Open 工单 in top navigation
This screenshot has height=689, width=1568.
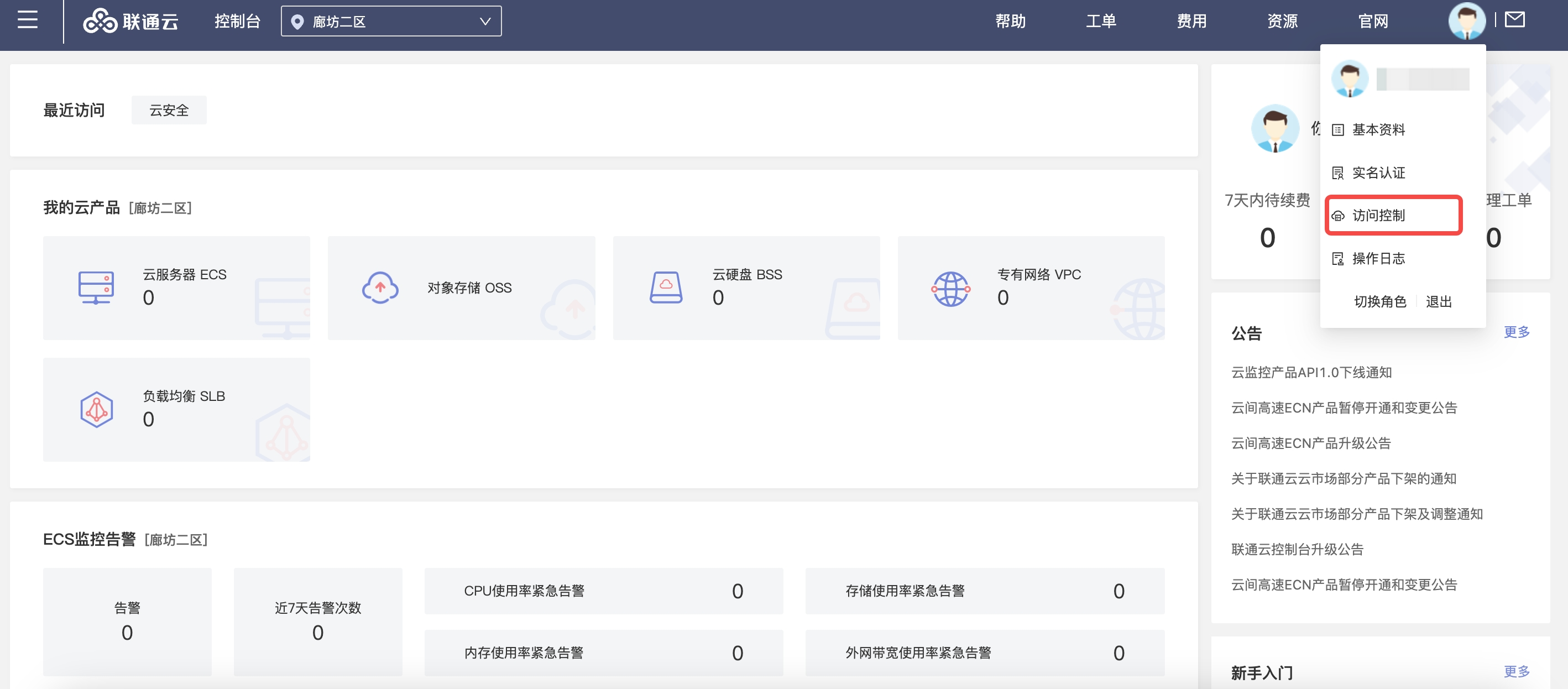point(1100,22)
